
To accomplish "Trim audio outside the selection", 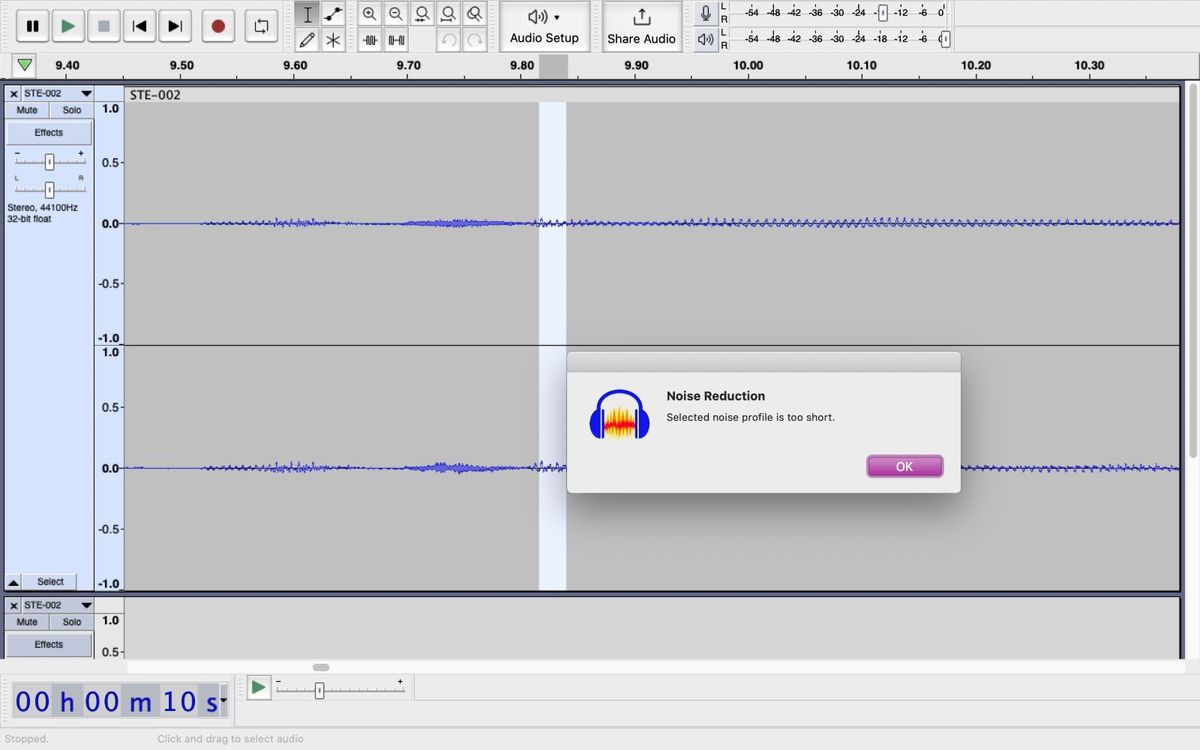I will click(370, 40).
